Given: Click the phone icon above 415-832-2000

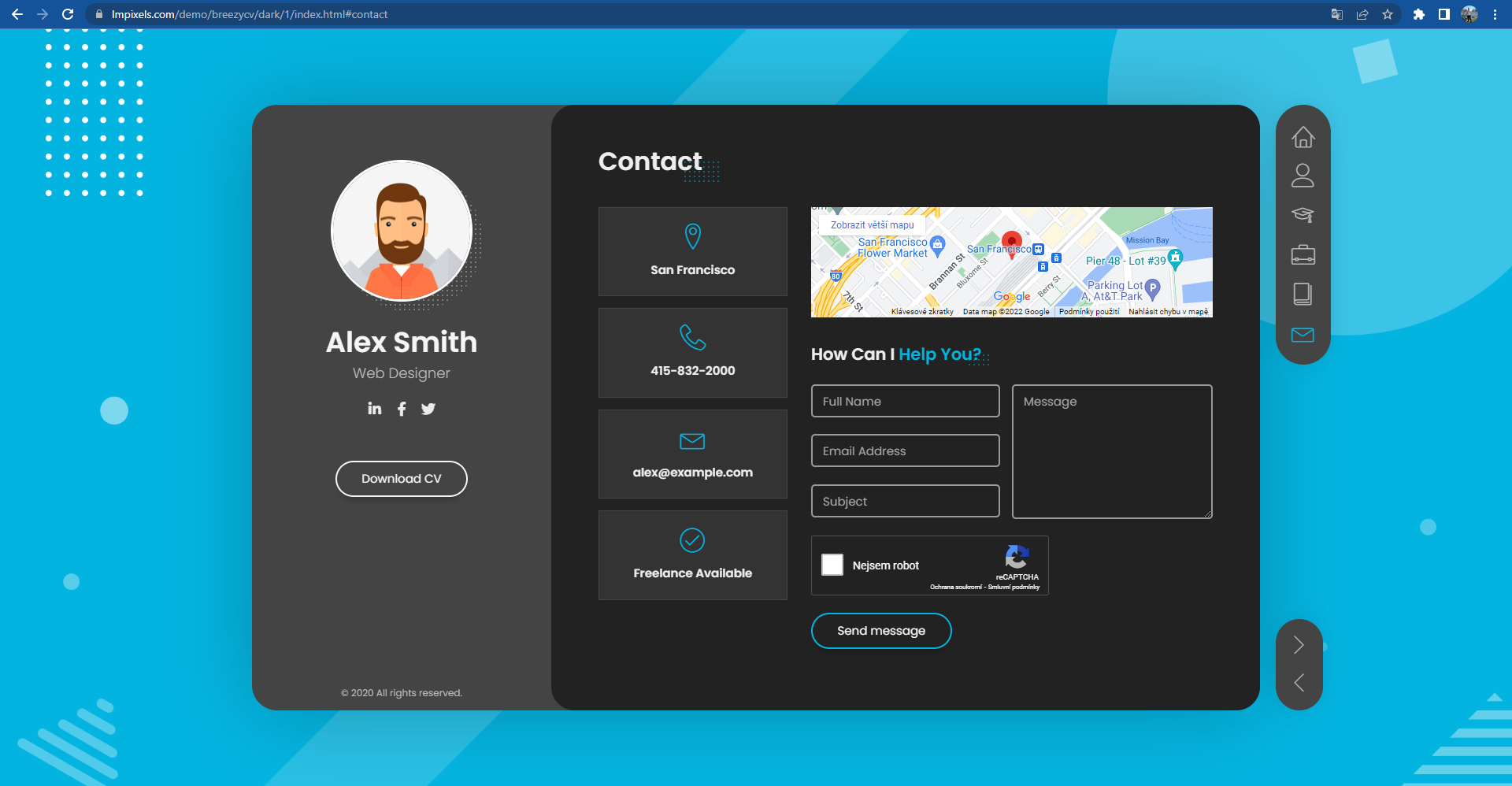Looking at the screenshot, I should click(x=693, y=337).
